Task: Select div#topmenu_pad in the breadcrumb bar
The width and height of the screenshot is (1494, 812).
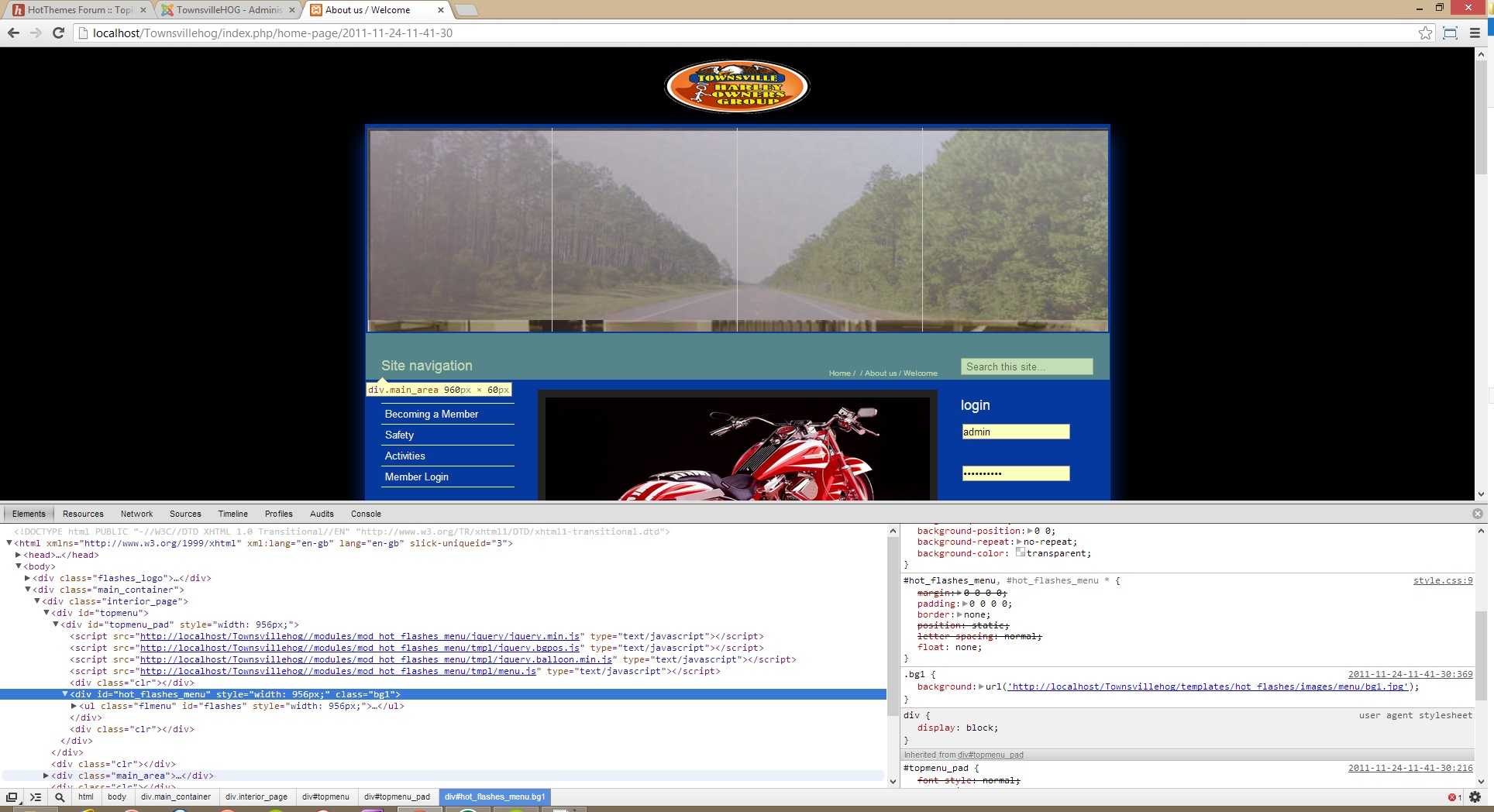Action: 397,797
